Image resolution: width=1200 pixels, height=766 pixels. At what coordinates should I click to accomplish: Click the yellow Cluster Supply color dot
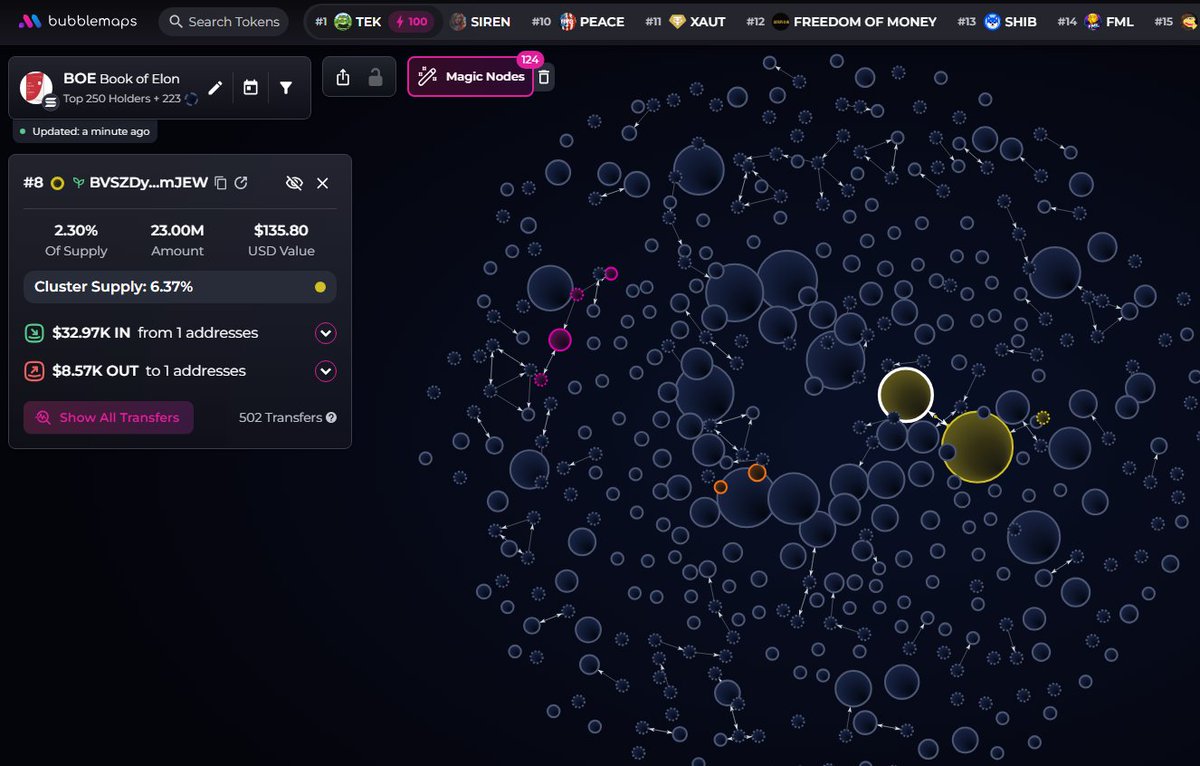point(320,287)
